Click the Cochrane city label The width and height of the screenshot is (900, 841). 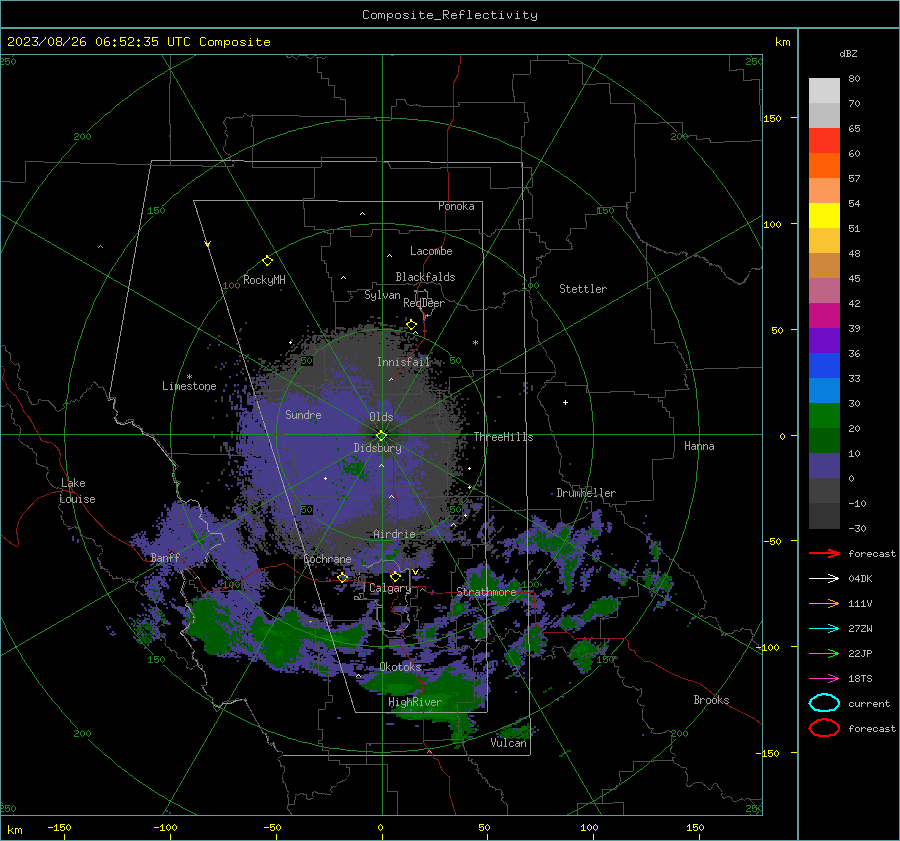(327, 559)
